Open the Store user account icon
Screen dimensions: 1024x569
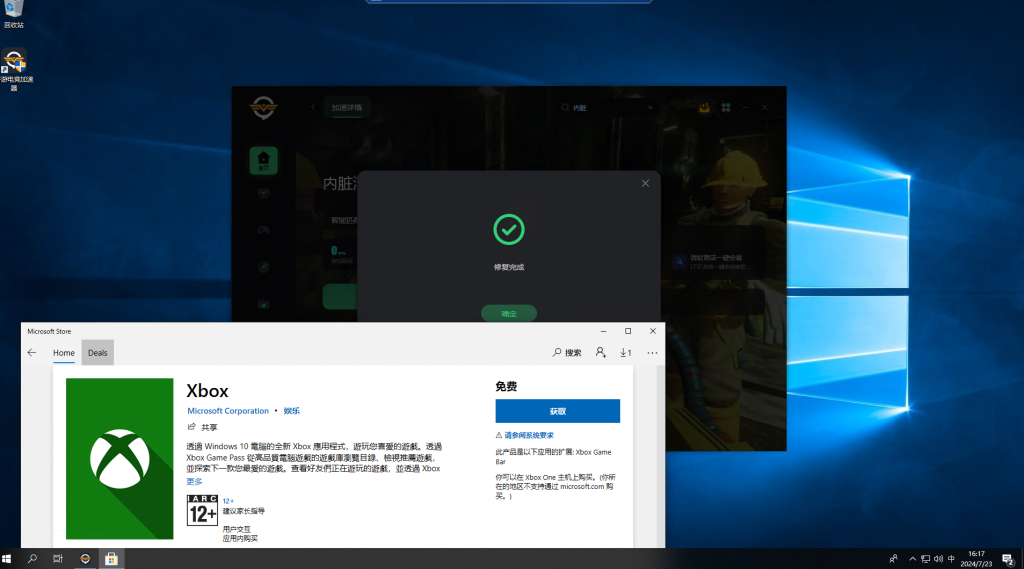[600, 353]
